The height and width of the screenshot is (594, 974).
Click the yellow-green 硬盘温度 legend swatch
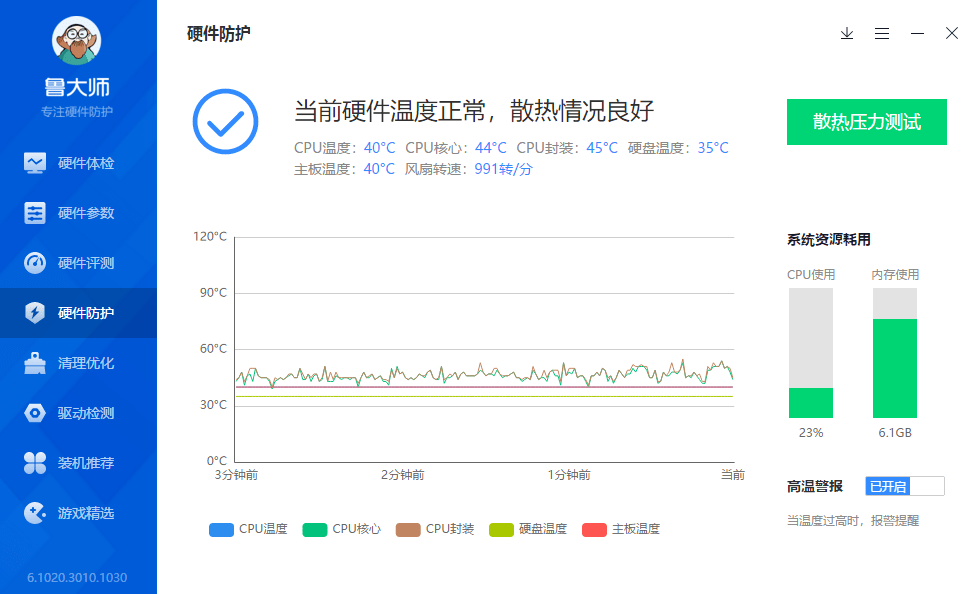(501, 529)
